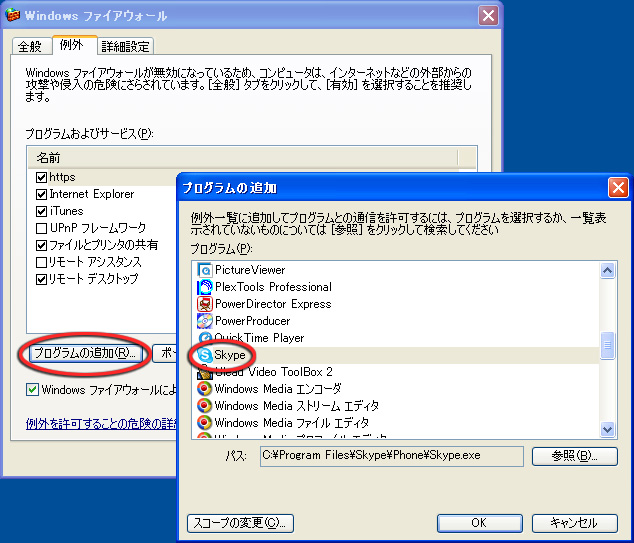The width and height of the screenshot is (634, 543).
Task: Click the キャンセル button
Action: pos(575,523)
